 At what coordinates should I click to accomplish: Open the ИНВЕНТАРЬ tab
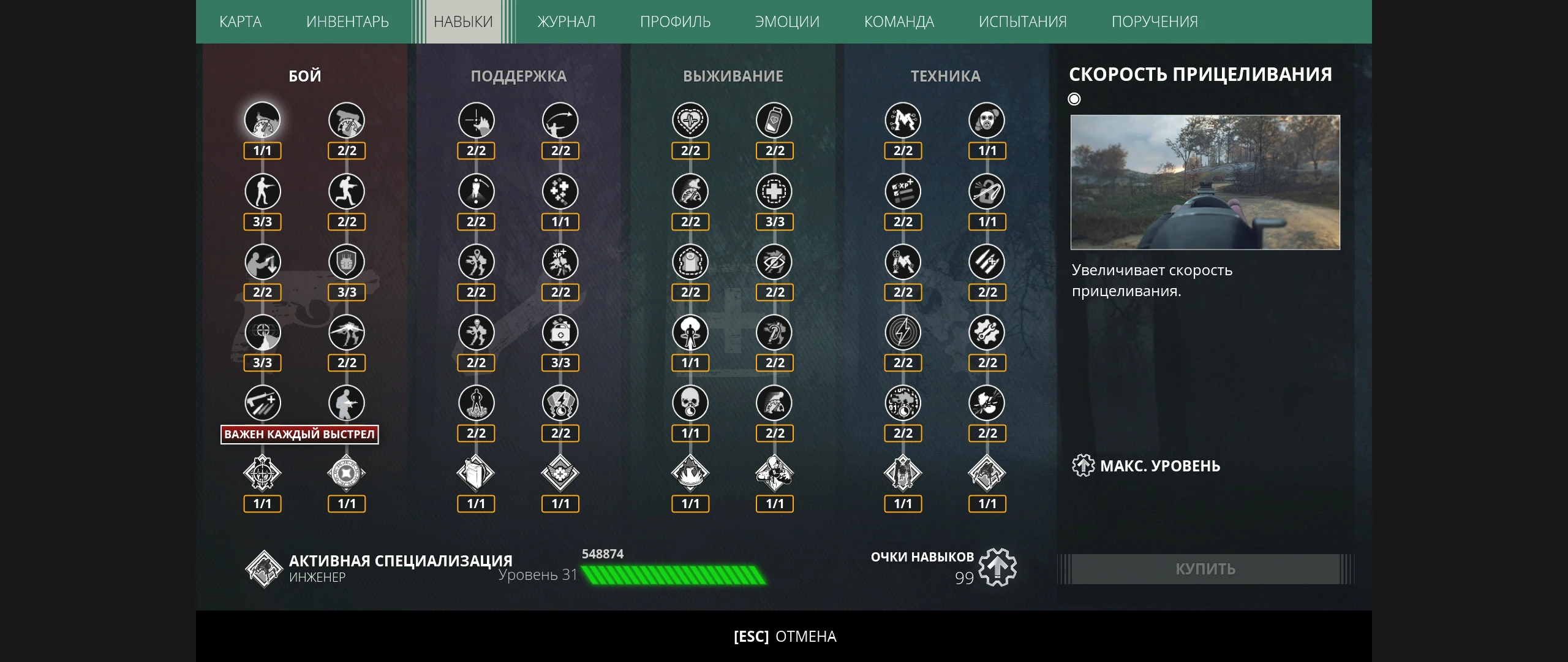[x=347, y=22]
